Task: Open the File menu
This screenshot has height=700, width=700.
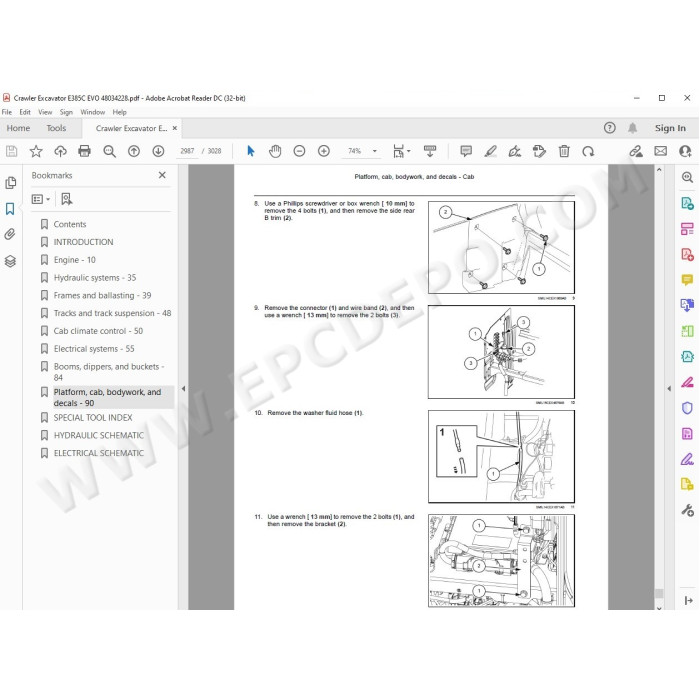Action: point(7,112)
